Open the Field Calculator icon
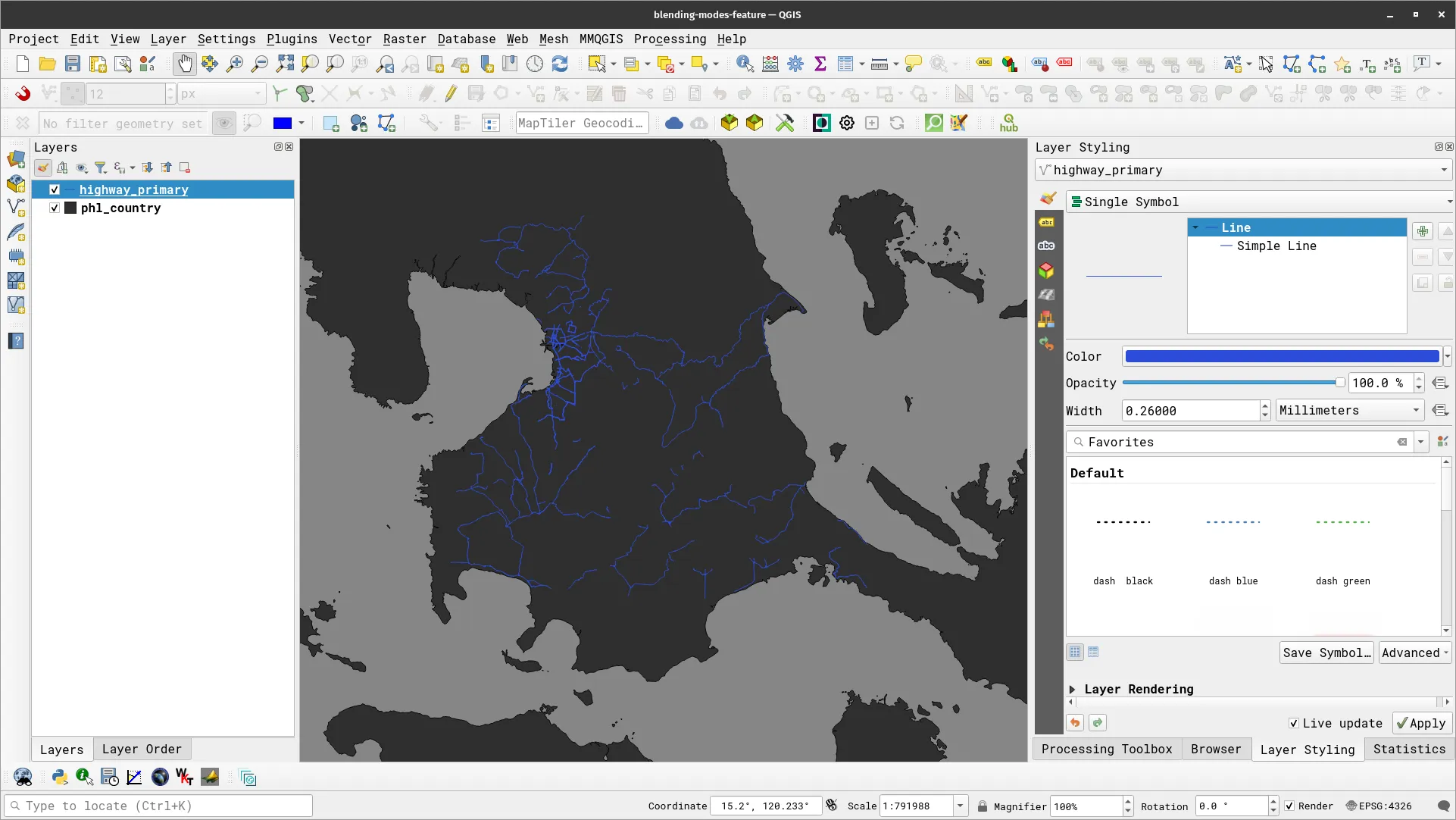The image size is (1456, 820). 770,64
